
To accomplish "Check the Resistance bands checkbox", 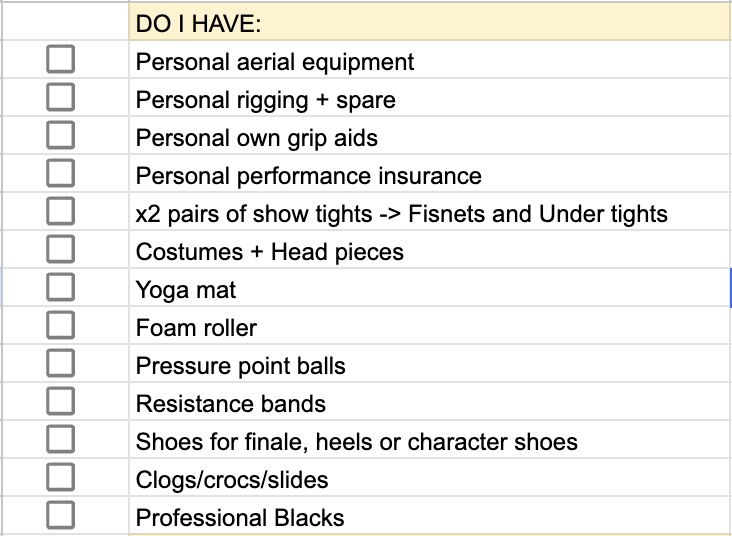I will click(x=61, y=401).
